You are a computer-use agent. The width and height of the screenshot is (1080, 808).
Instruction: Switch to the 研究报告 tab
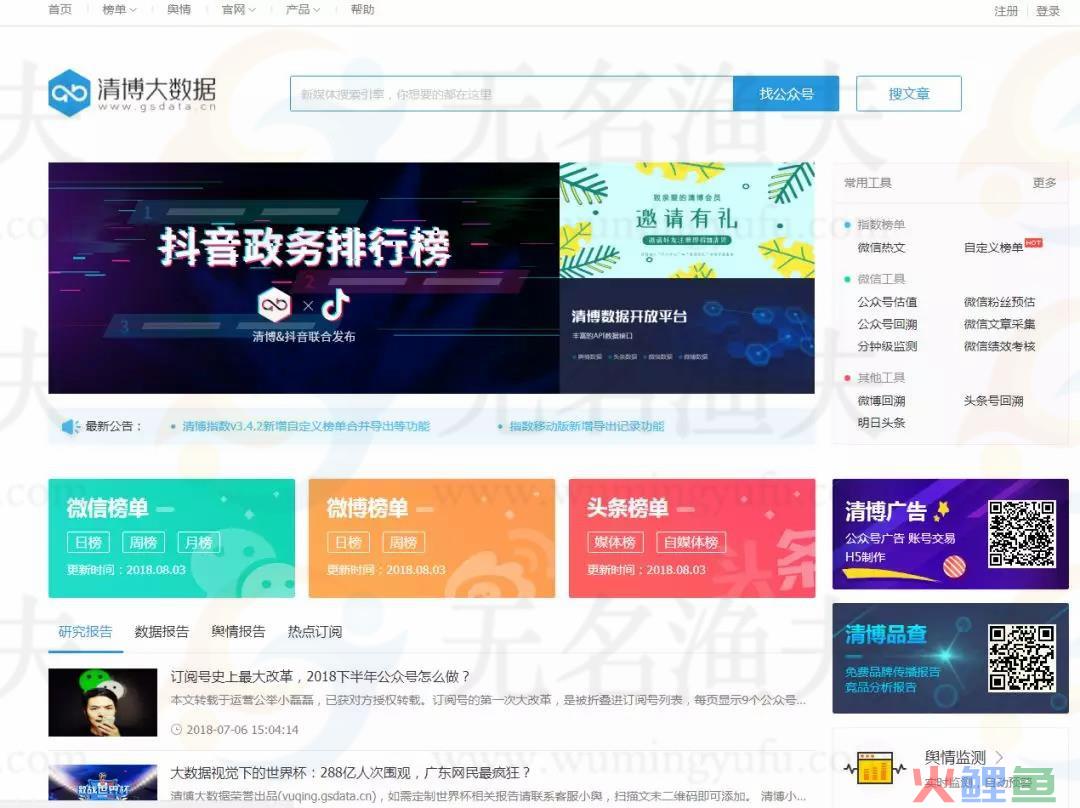[85, 632]
